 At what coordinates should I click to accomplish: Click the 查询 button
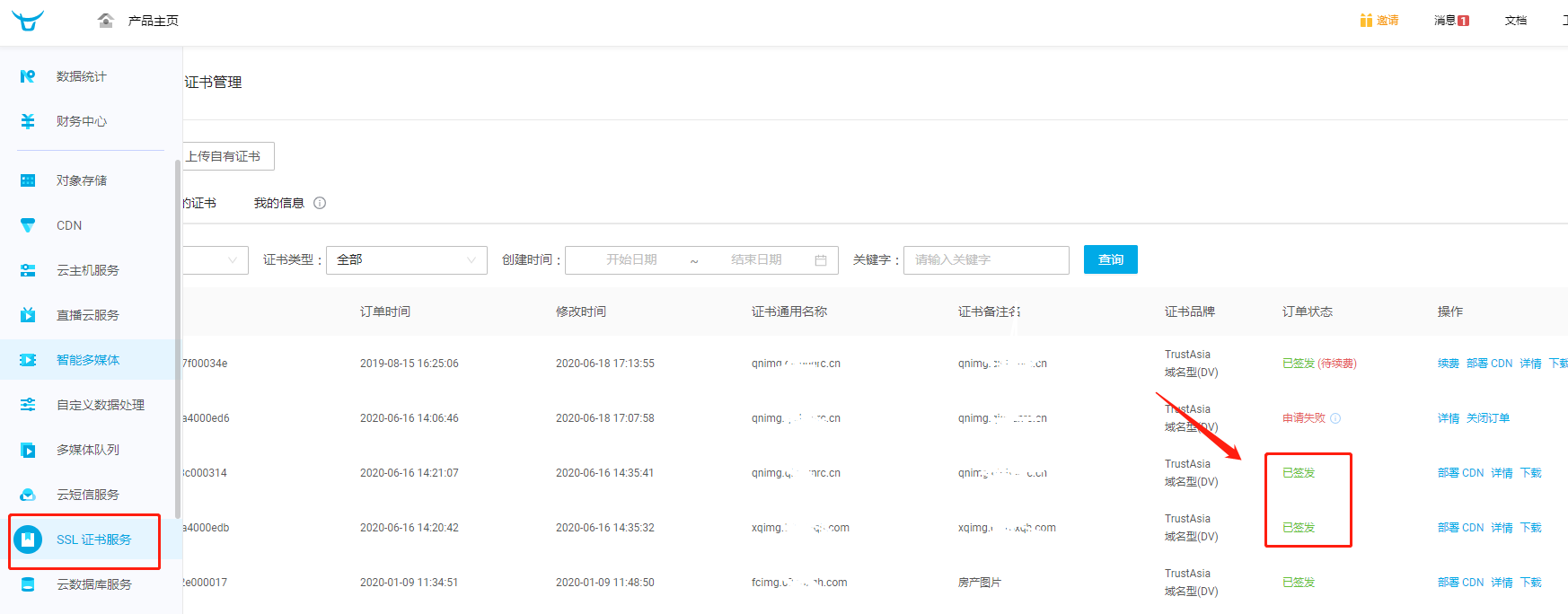coord(1111,259)
